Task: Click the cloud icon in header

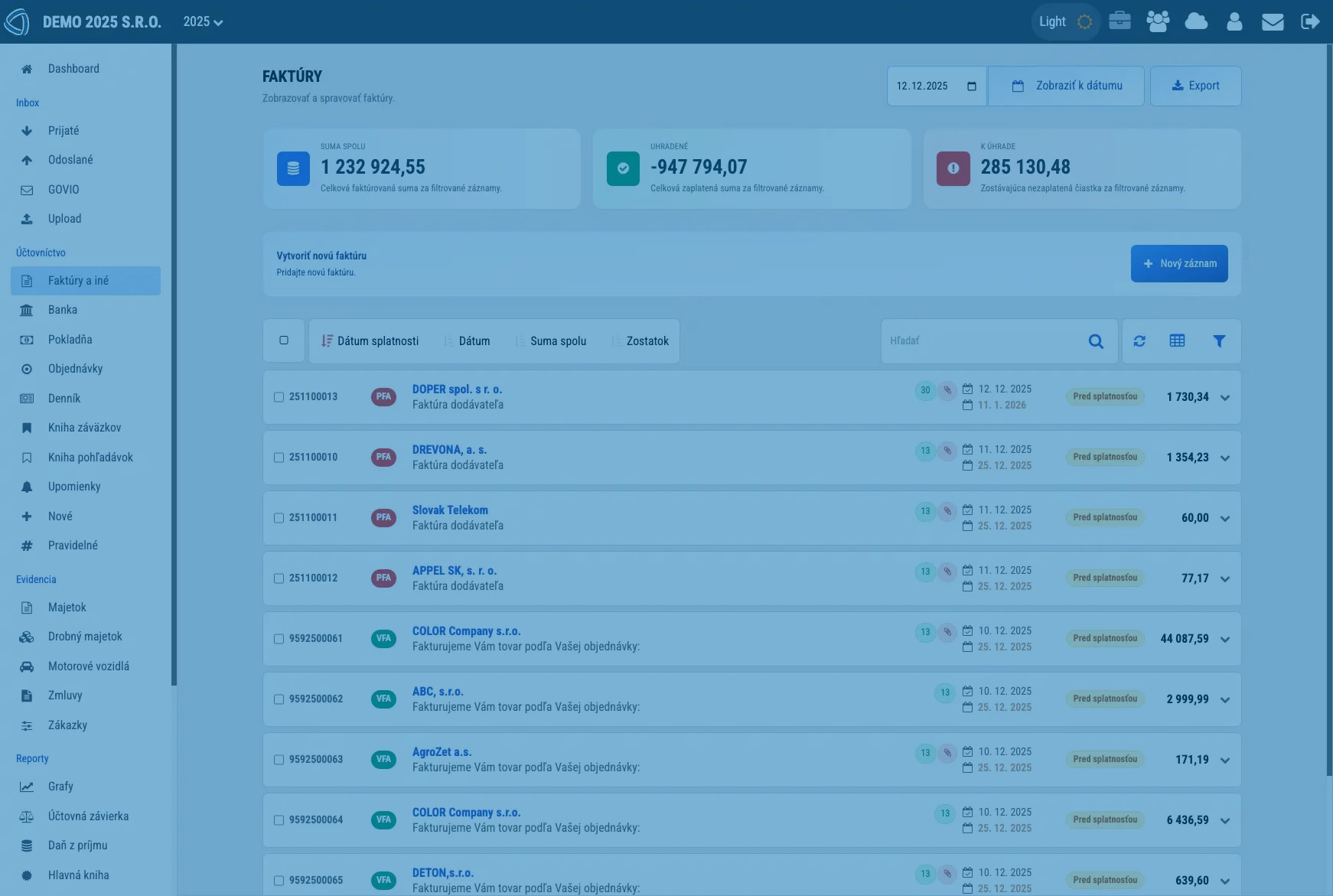Action: 1196,21
